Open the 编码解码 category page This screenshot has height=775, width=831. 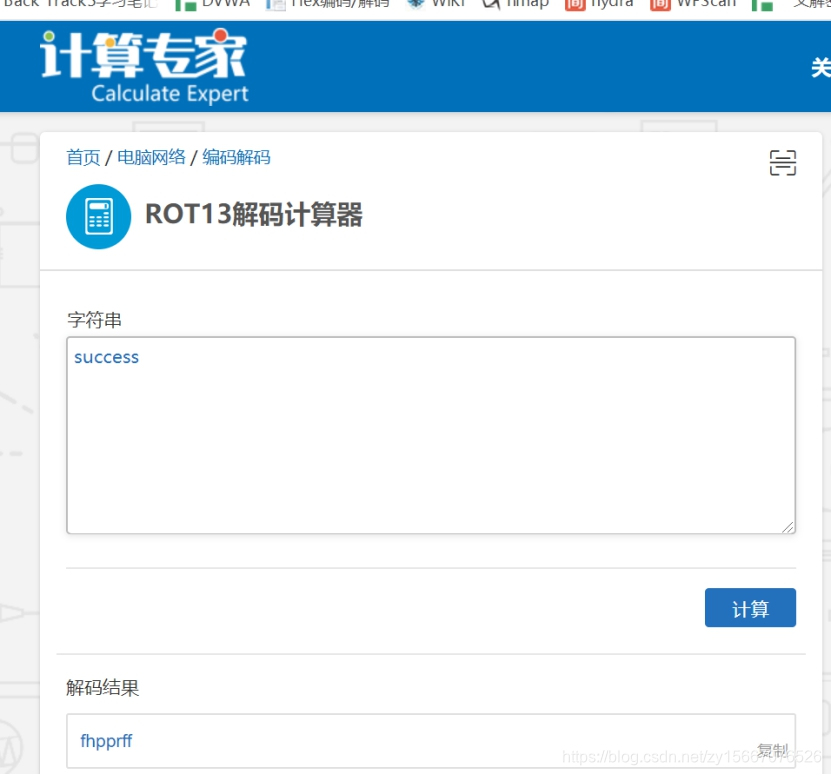point(224,157)
